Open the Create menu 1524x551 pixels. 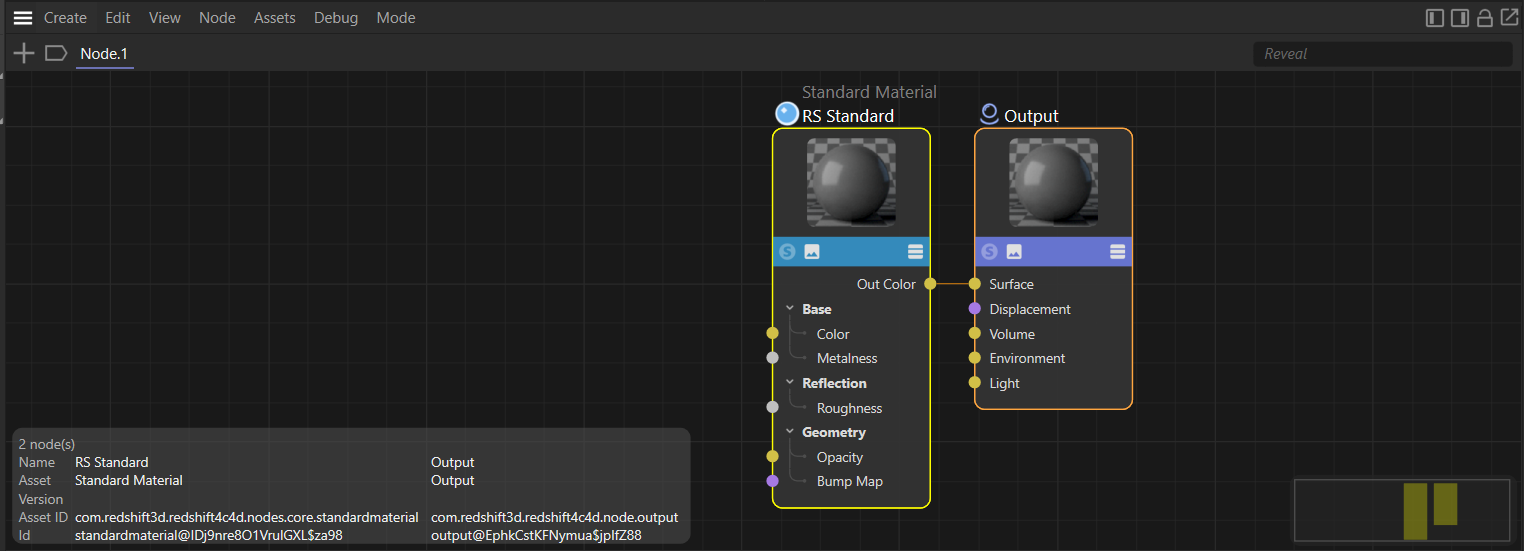click(x=65, y=18)
